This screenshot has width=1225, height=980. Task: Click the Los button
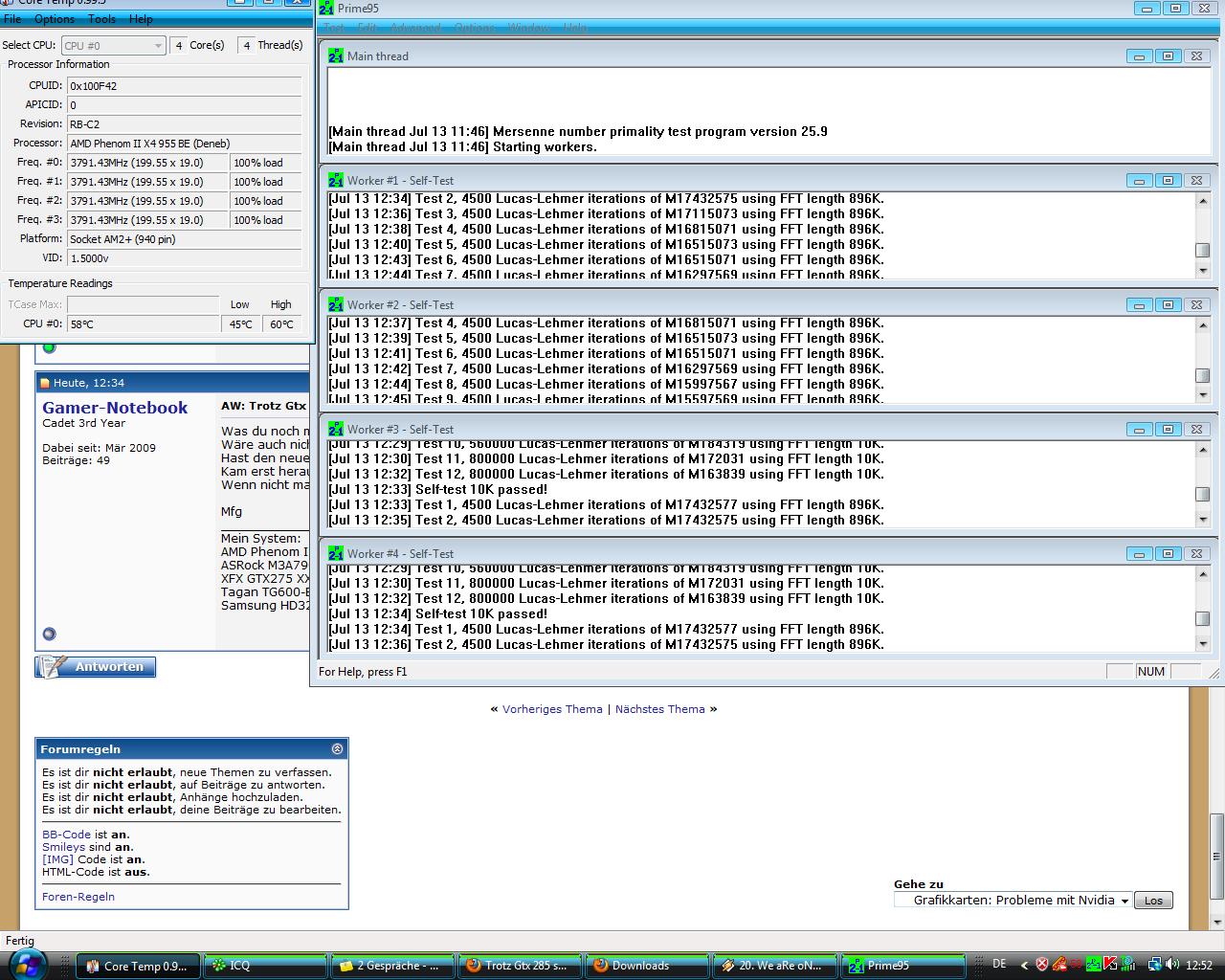tap(1153, 901)
